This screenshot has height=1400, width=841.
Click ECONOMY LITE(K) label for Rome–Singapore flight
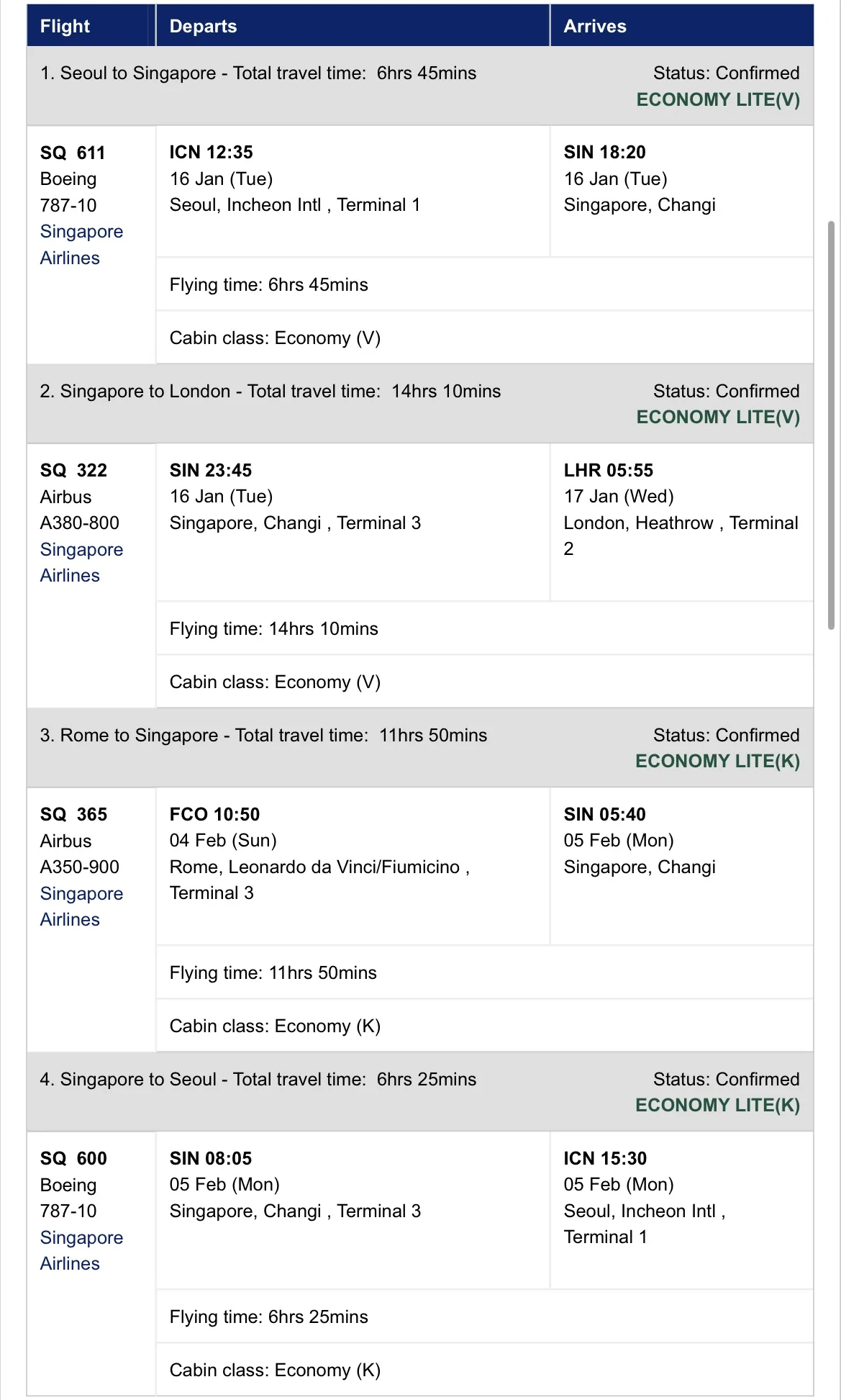click(x=717, y=762)
